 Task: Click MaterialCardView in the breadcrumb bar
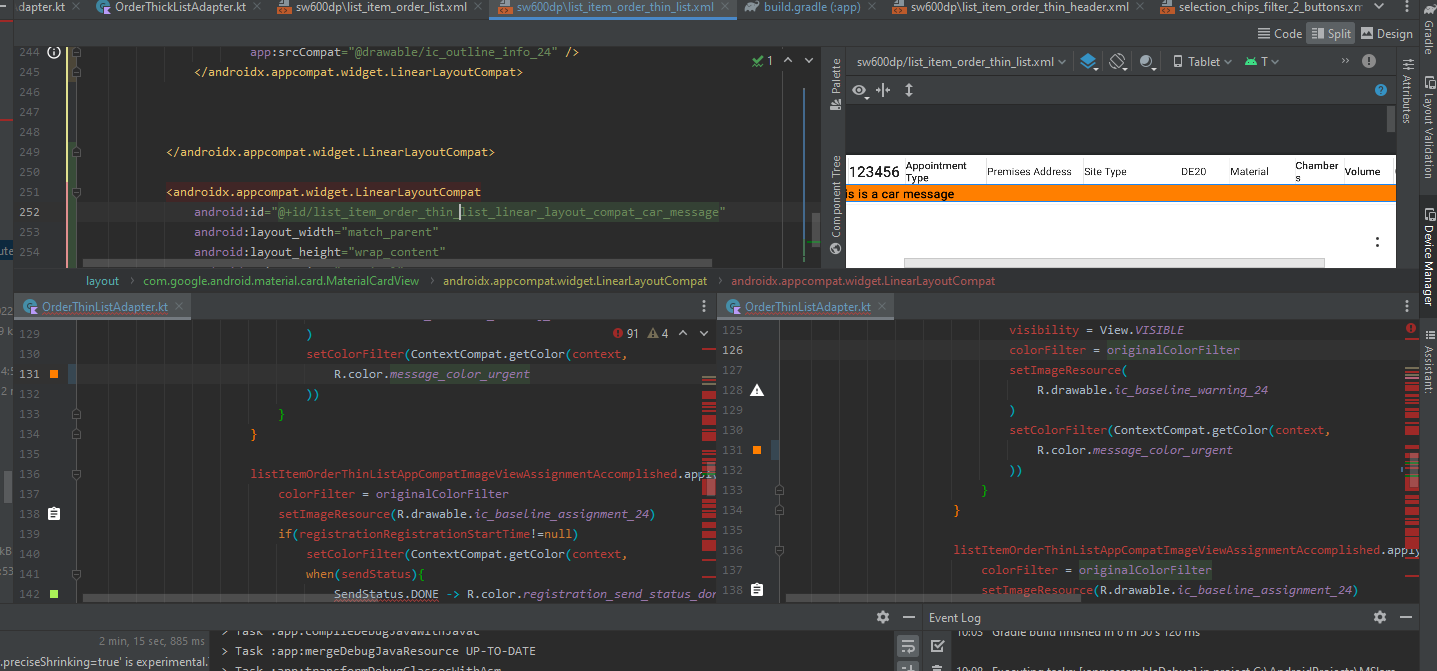click(x=281, y=281)
